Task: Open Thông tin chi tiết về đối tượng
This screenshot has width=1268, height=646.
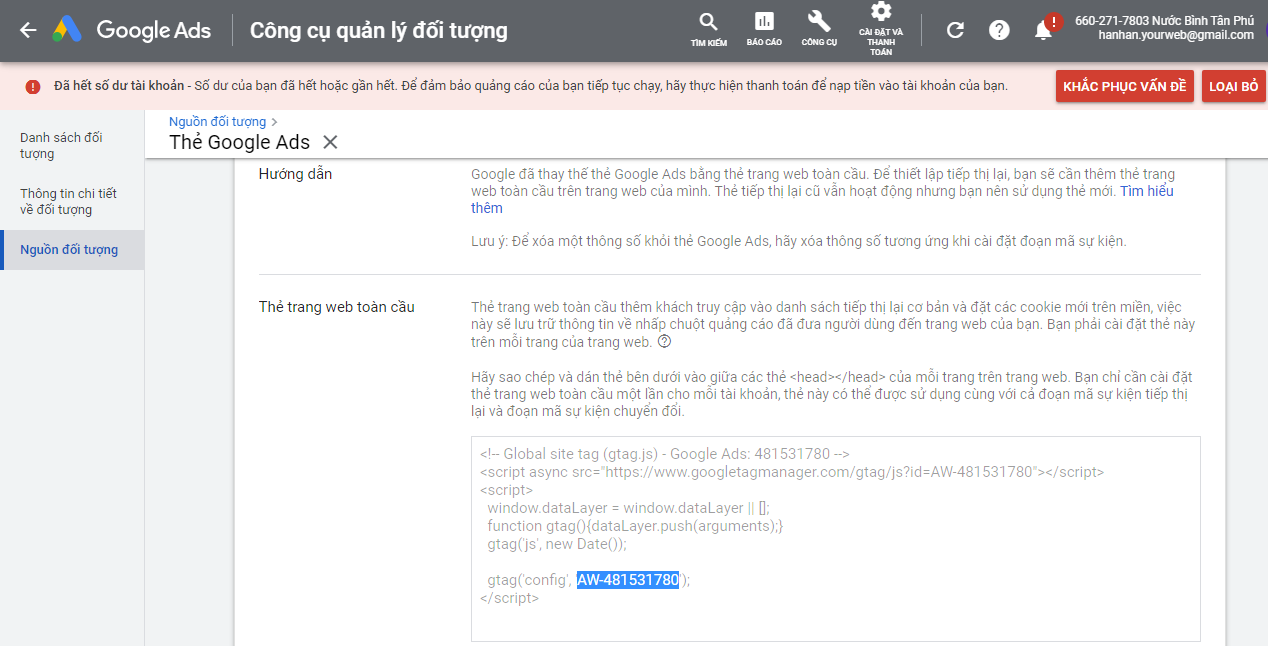Action: (x=68, y=201)
